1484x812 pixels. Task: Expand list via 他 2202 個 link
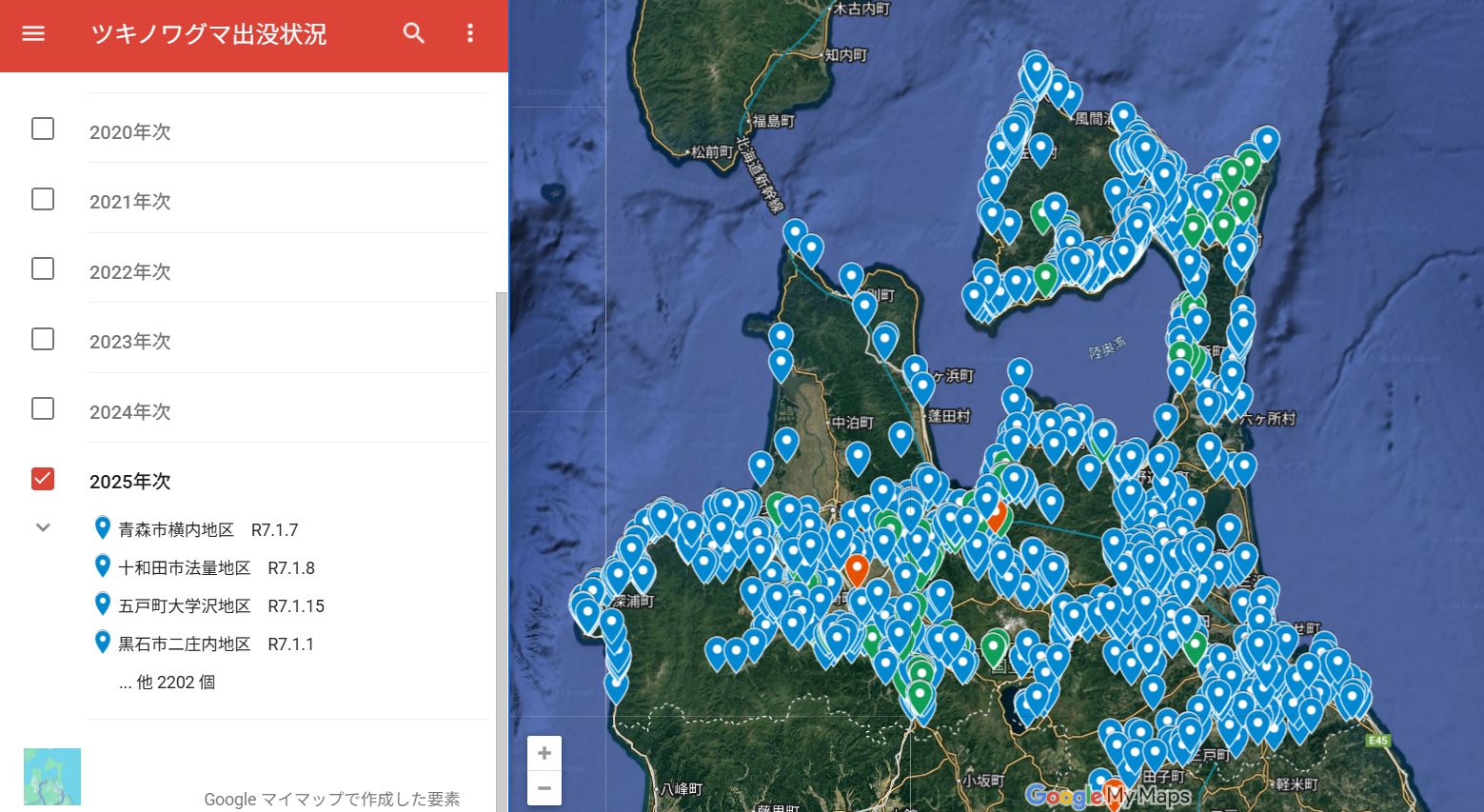tap(168, 683)
